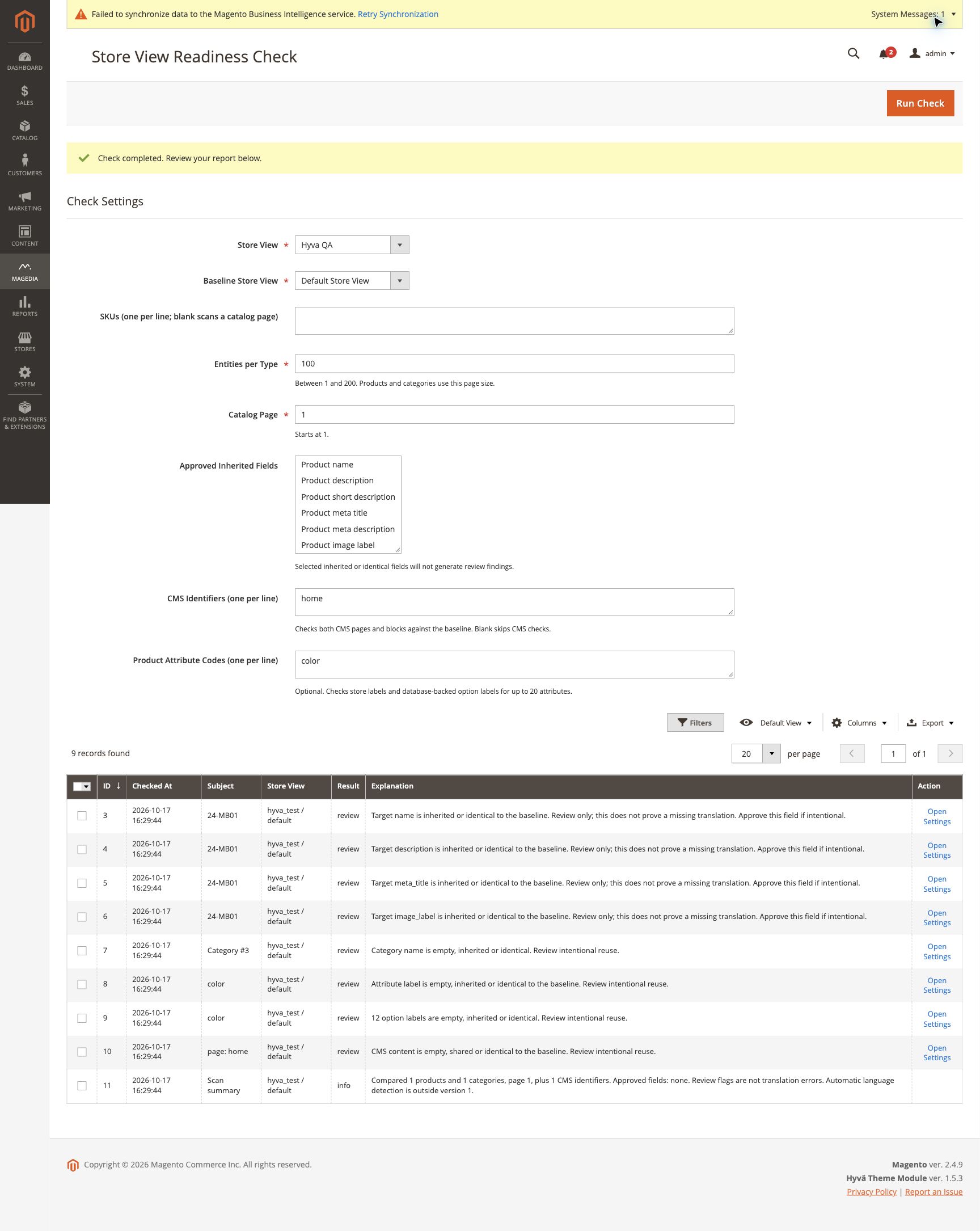Open the System sidebar icon
This screenshot has height=1231, width=980.
[x=24, y=377]
